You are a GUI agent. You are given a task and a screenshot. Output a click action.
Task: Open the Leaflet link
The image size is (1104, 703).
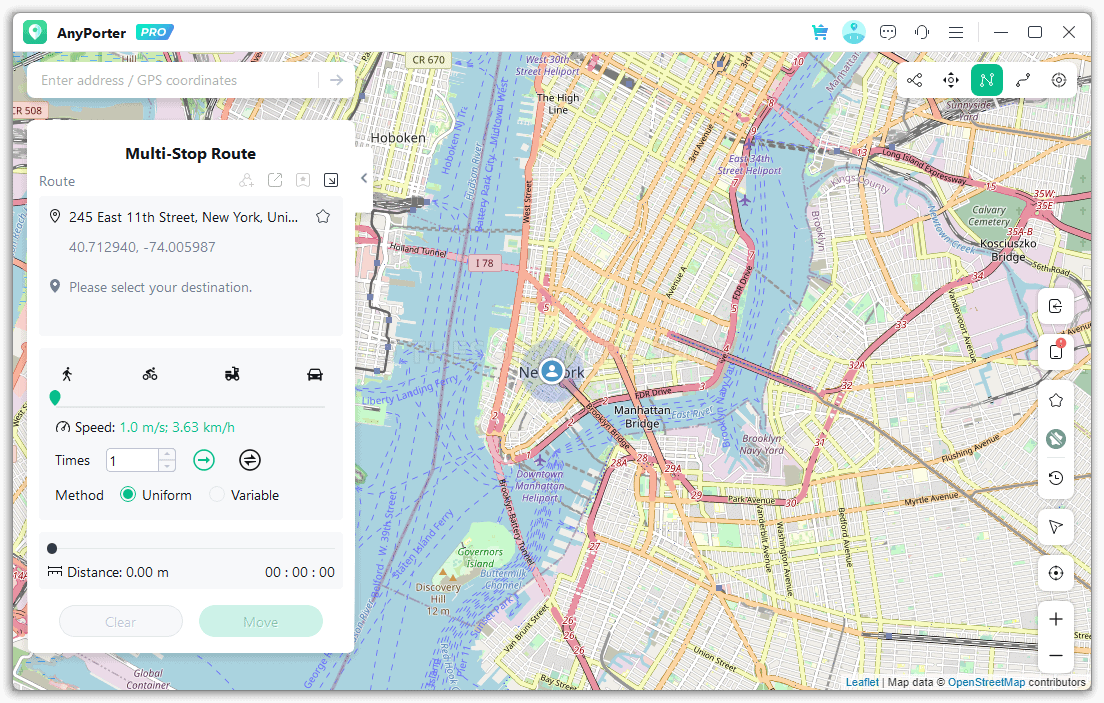tap(862, 682)
